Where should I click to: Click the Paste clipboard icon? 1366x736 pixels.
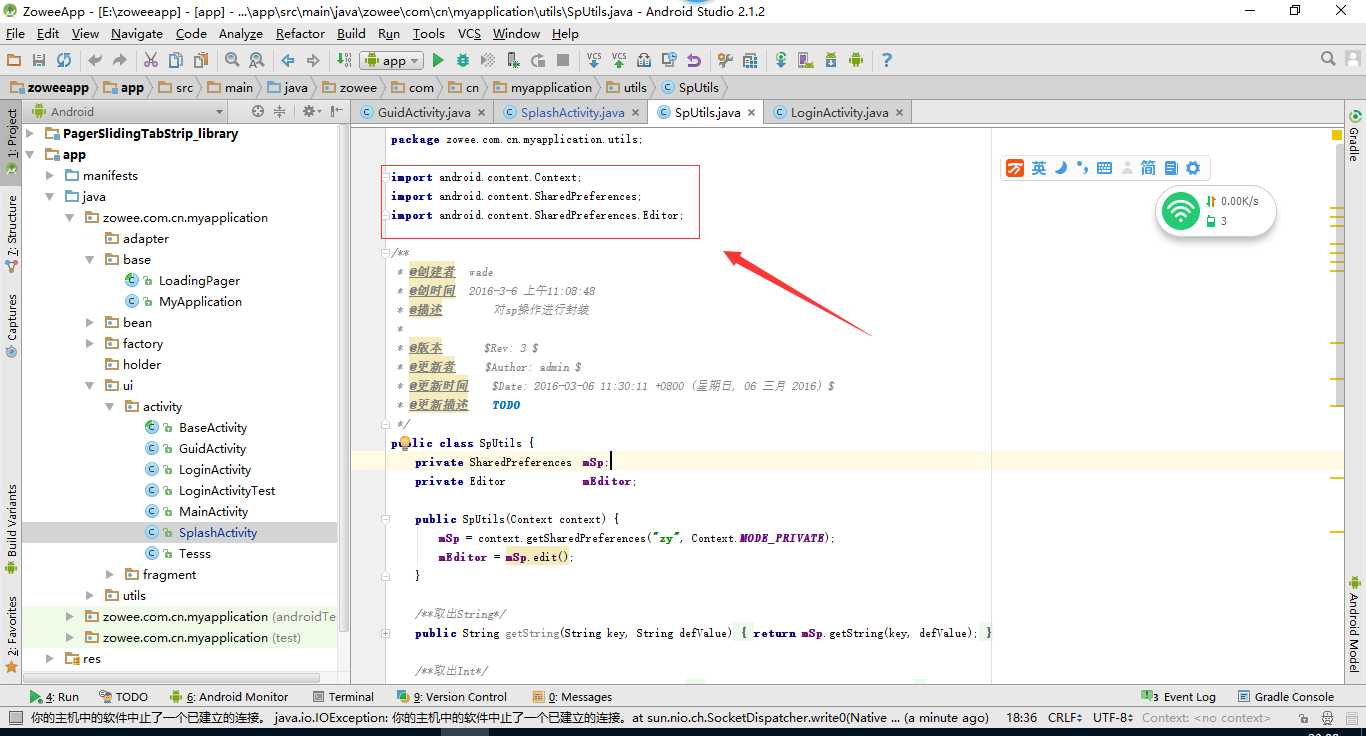pyautogui.click(x=201, y=60)
